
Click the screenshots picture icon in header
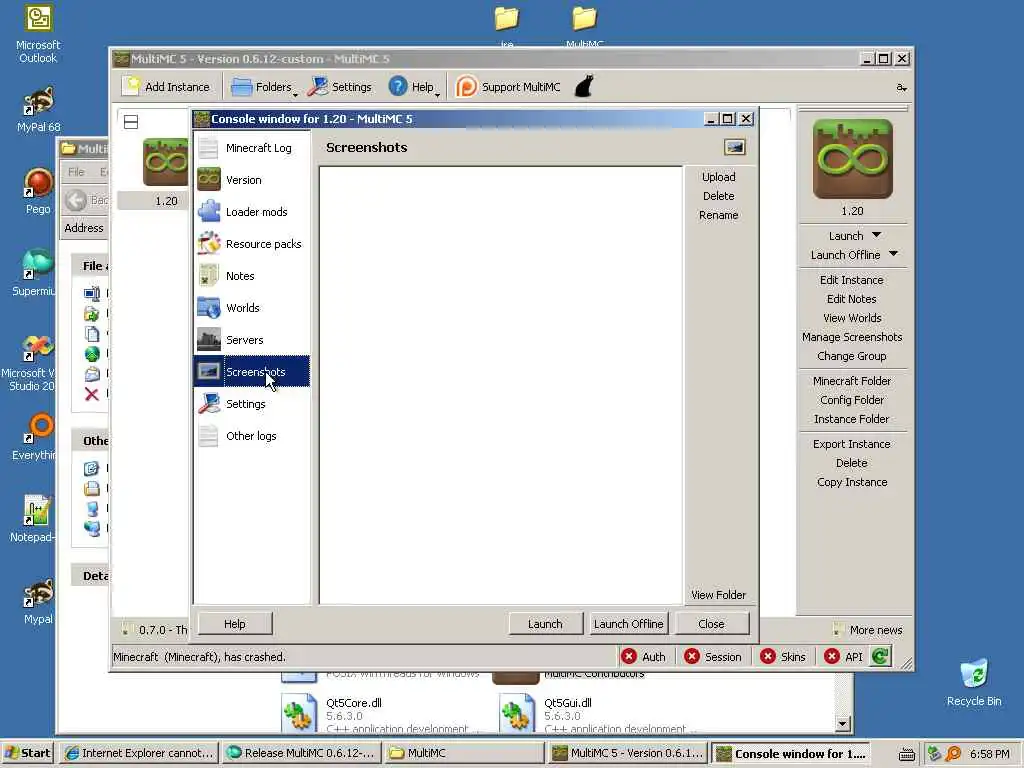coord(735,148)
